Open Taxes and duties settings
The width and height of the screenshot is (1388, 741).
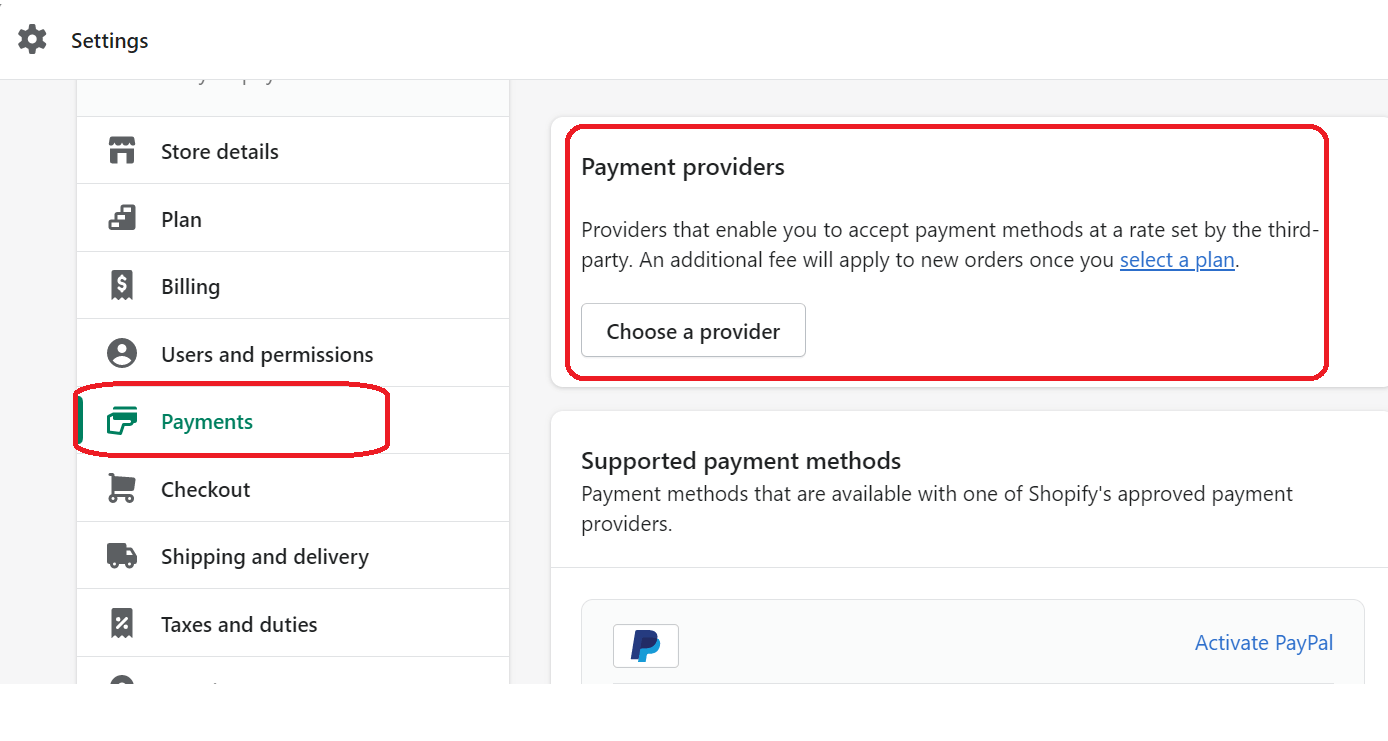[x=239, y=622]
